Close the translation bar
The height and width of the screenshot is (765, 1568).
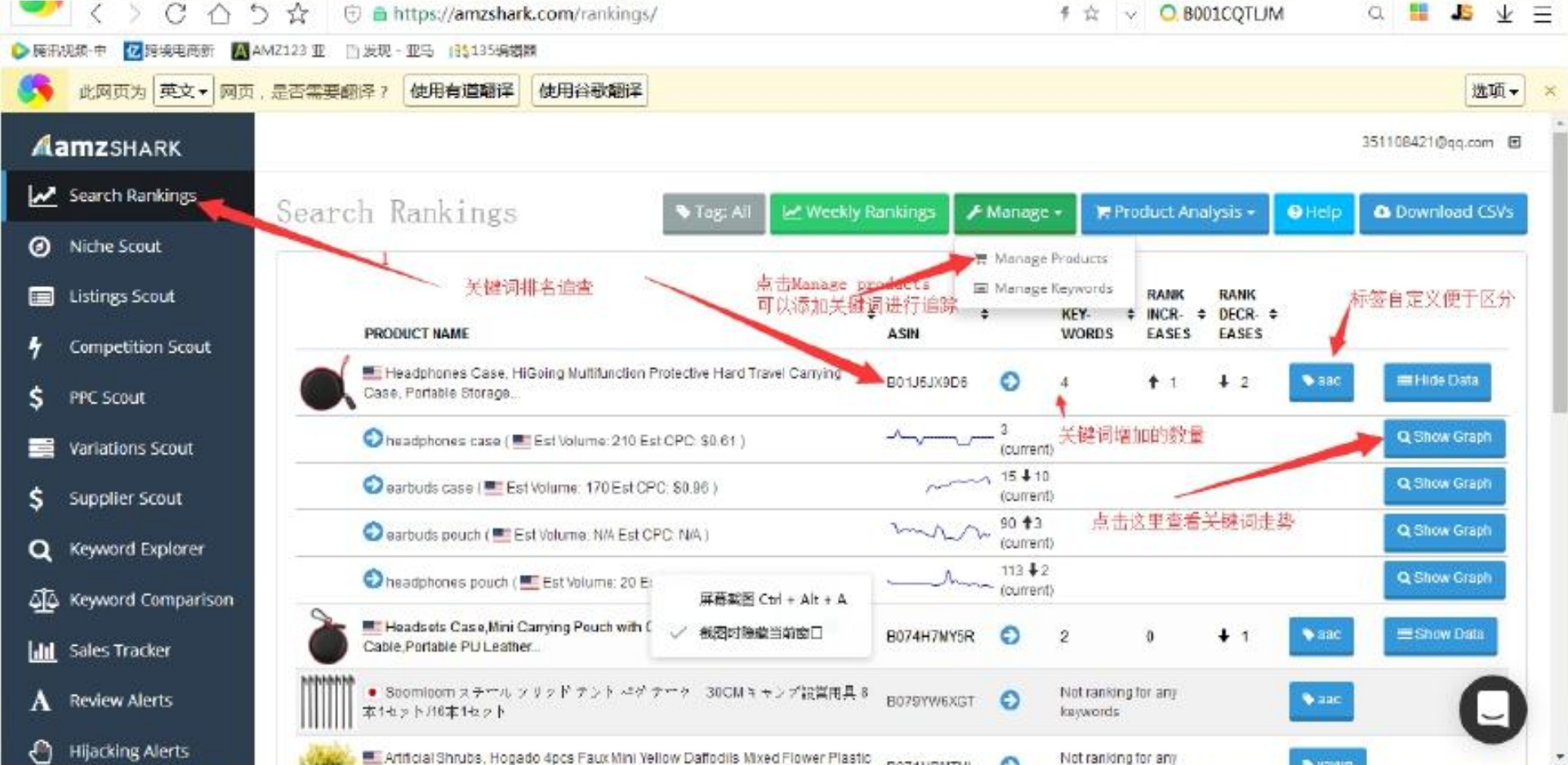[x=1549, y=91]
